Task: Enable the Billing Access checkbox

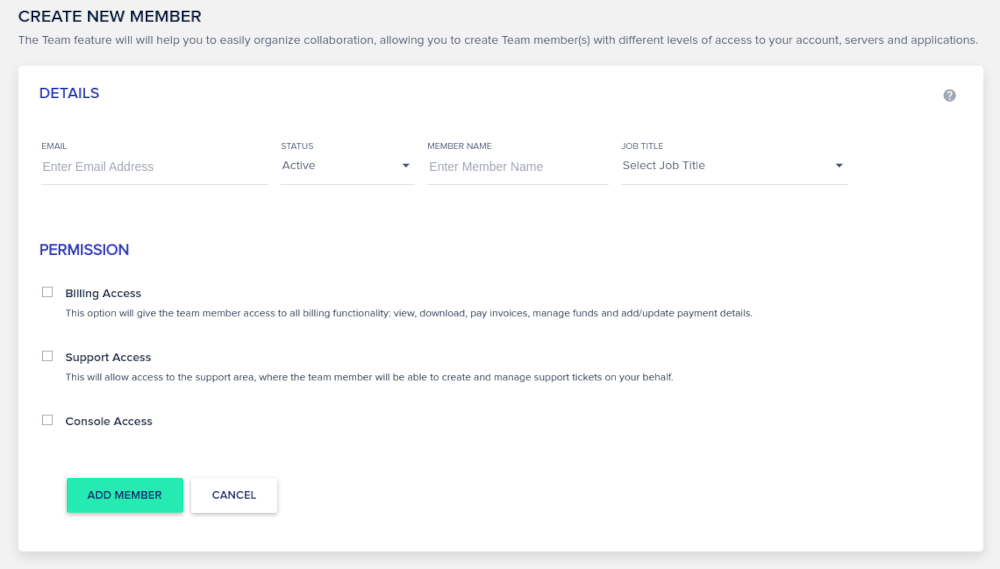Action: point(47,292)
